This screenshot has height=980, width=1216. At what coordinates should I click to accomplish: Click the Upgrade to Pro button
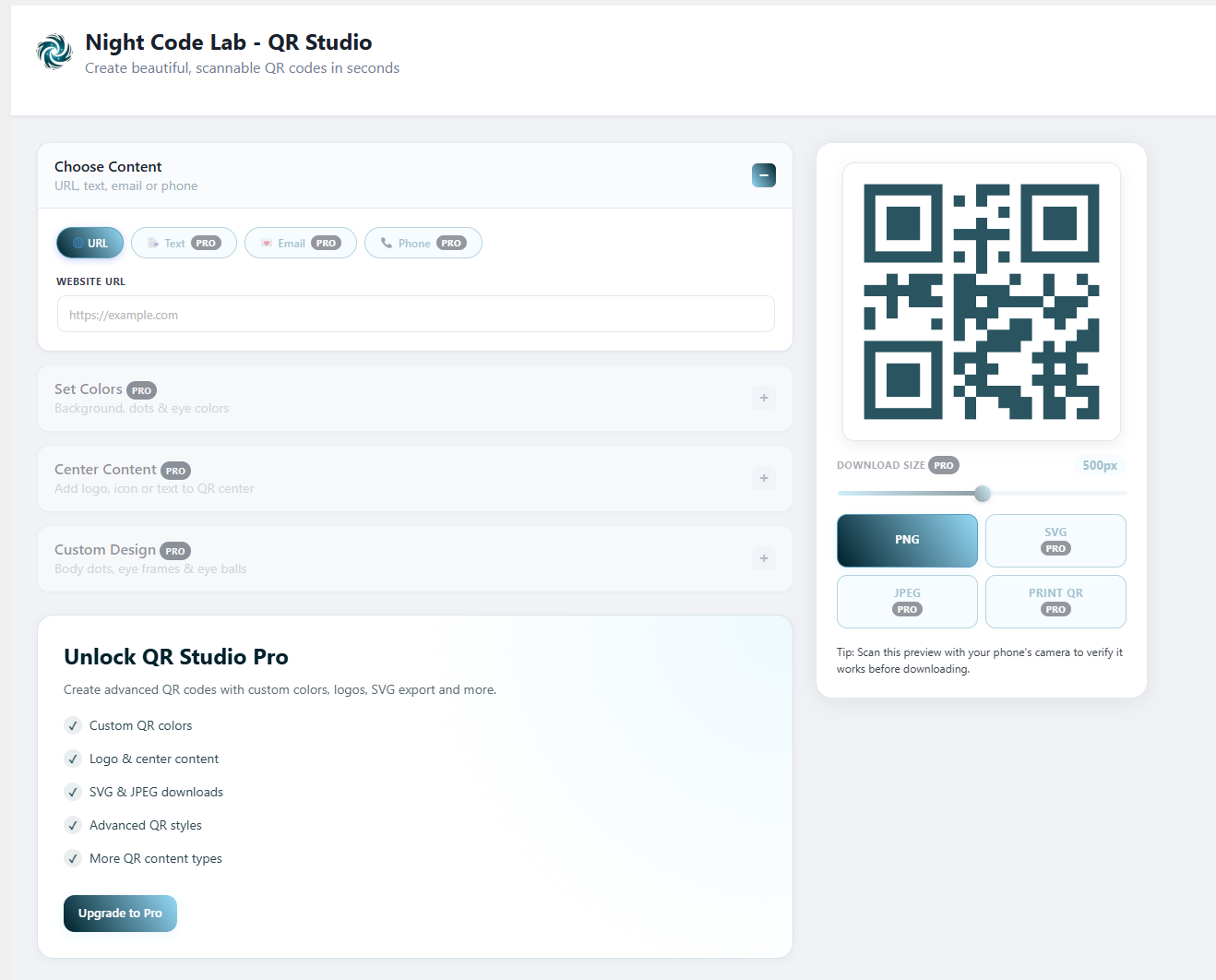pos(120,914)
